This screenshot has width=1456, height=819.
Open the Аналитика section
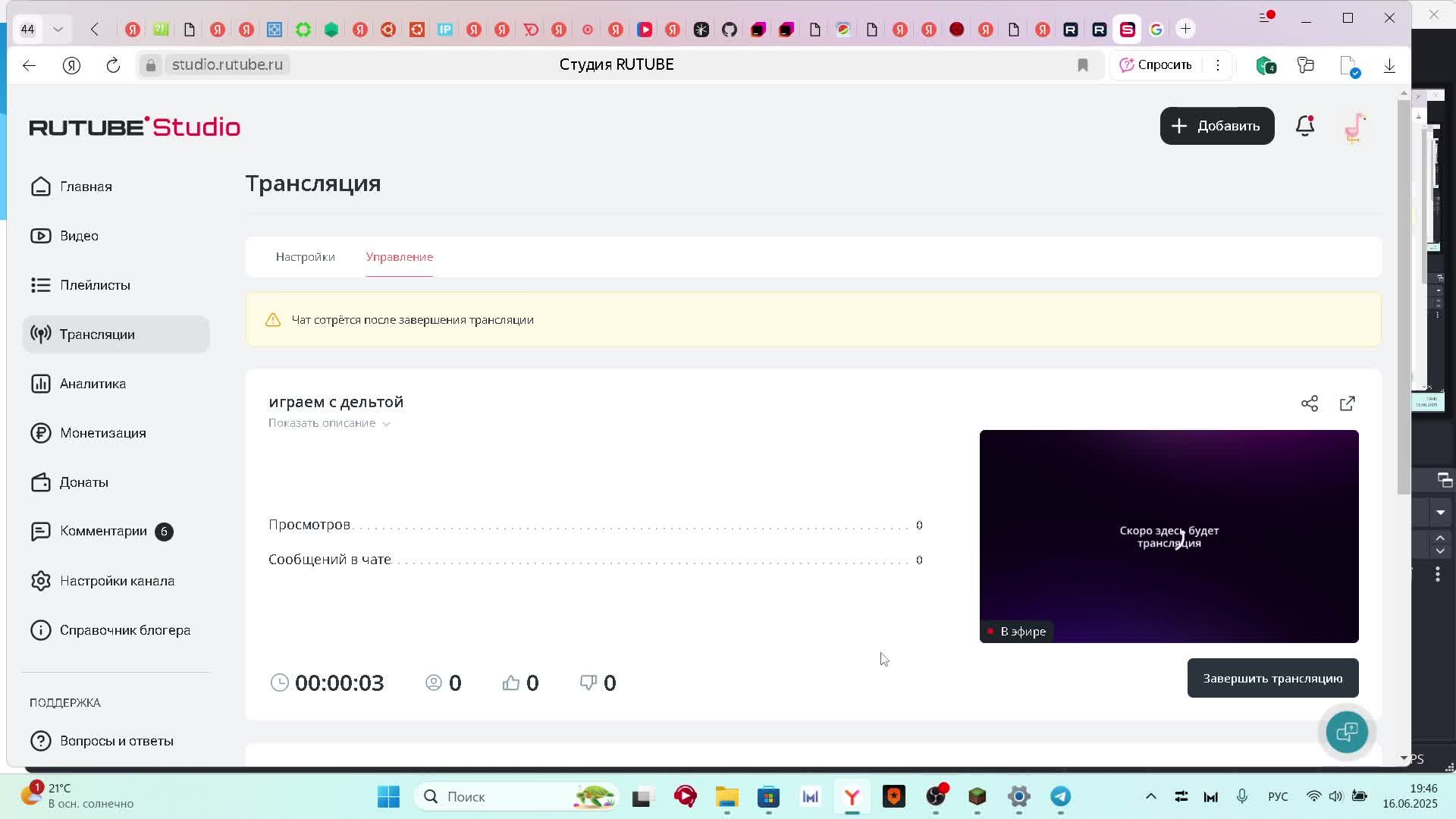pyautogui.click(x=78, y=384)
